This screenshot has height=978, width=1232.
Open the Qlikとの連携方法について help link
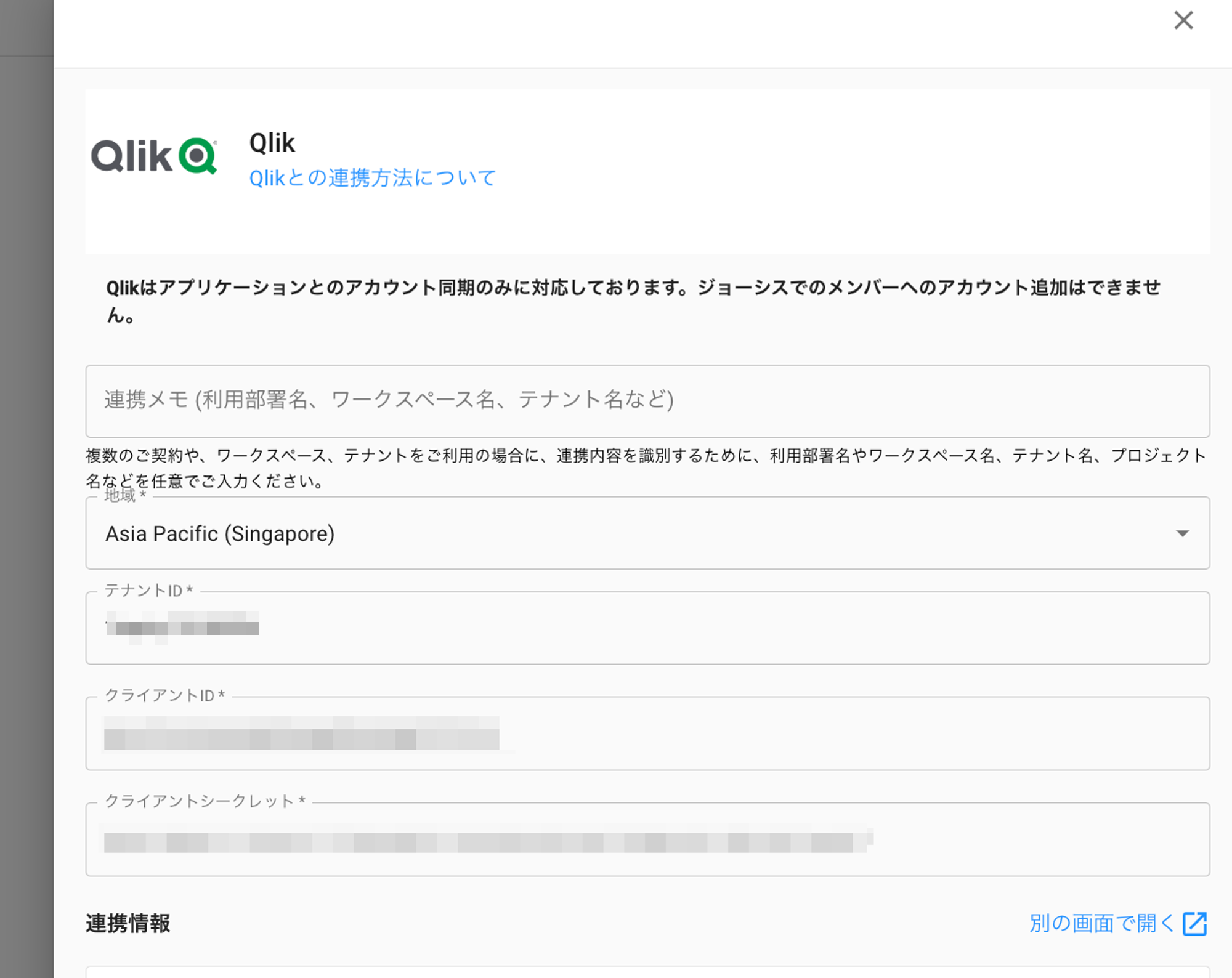pyautogui.click(x=372, y=178)
